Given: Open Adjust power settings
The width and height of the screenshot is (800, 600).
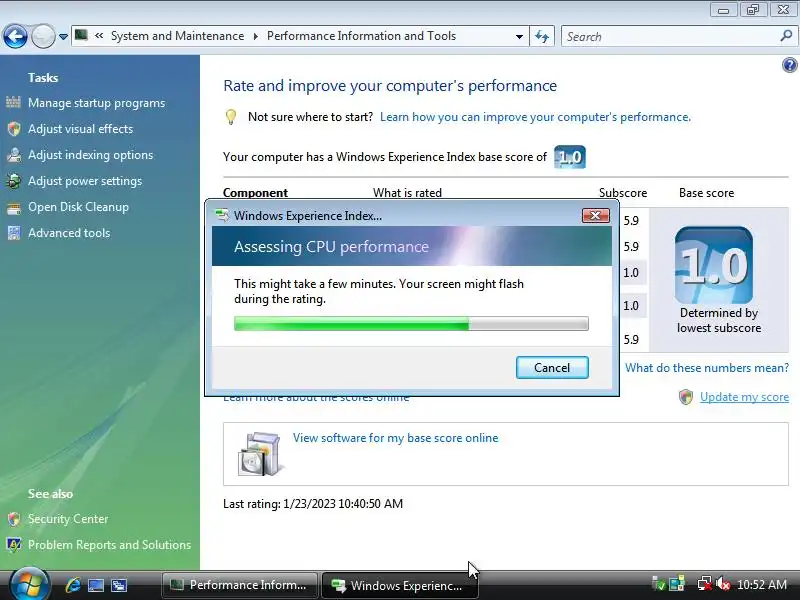Looking at the screenshot, I should [x=85, y=181].
